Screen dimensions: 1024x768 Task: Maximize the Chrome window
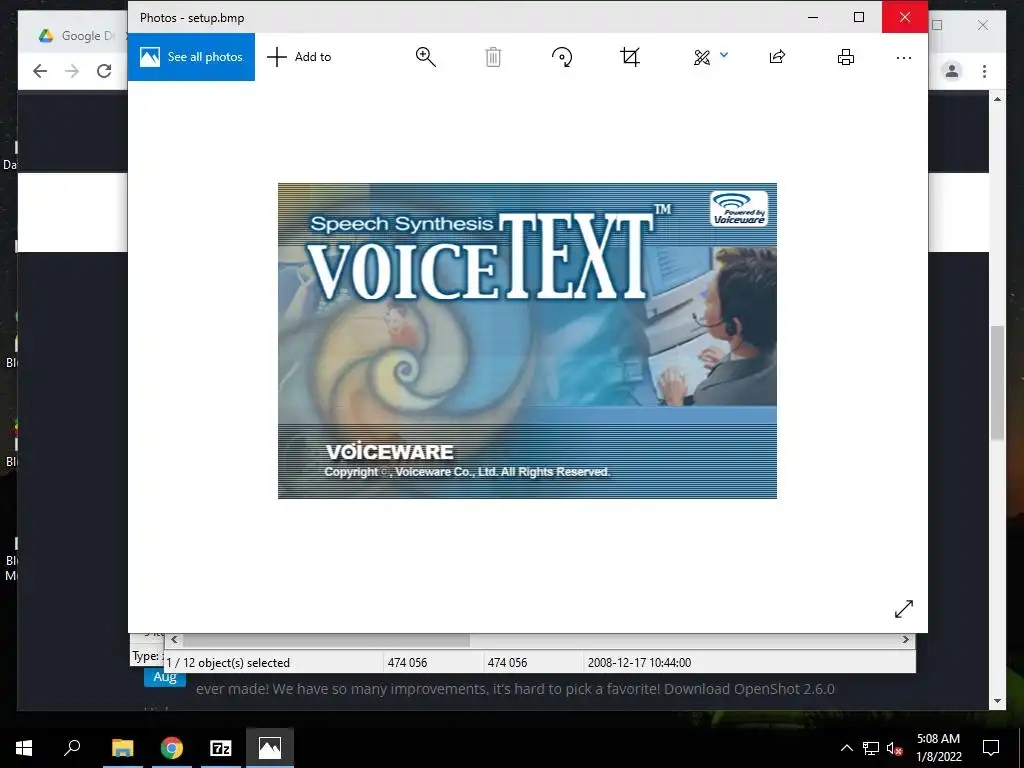click(x=938, y=25)
